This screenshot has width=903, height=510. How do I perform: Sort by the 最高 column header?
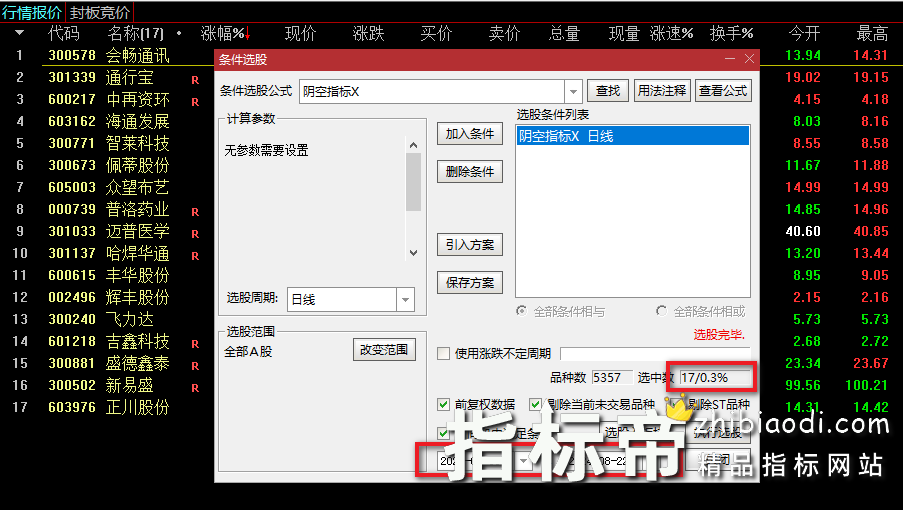tap(872, 33)
